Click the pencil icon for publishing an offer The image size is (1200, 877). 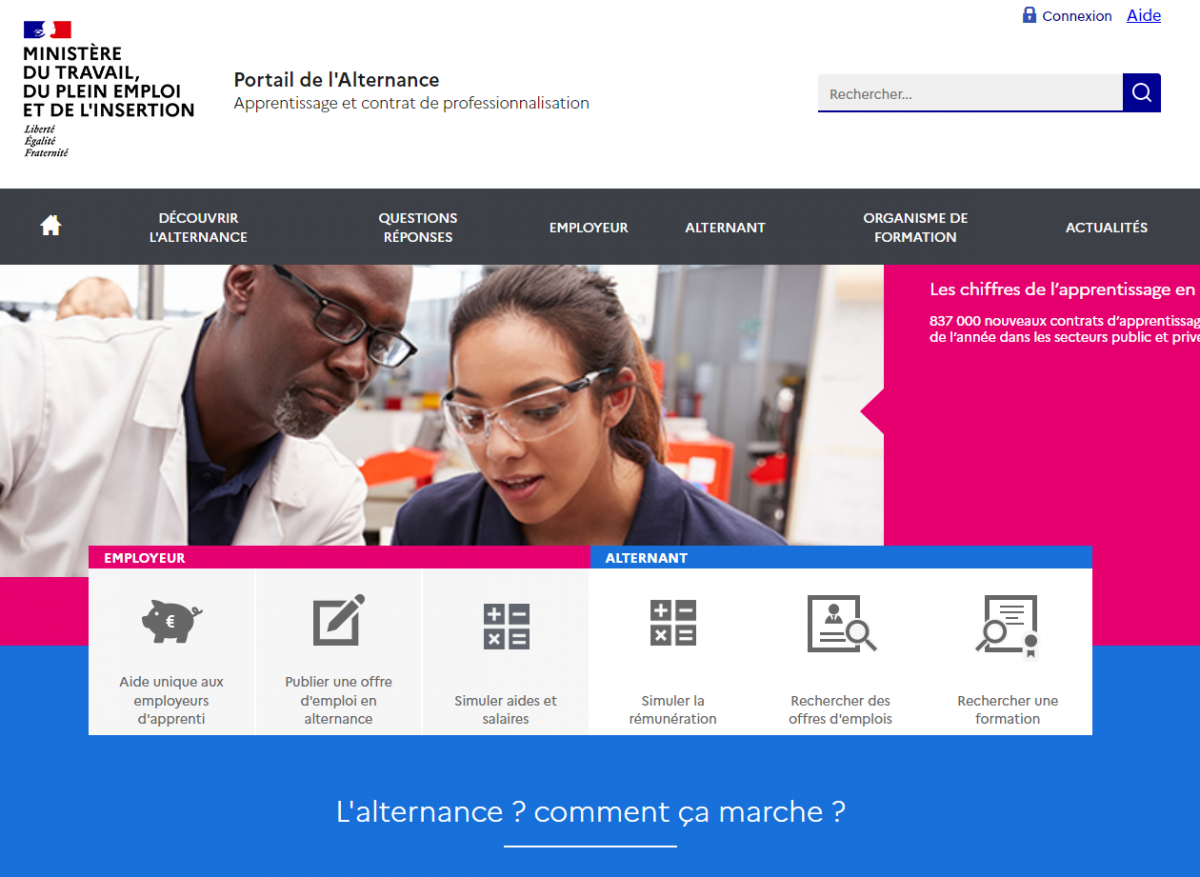pyautogui.click(x=339, y=620)
